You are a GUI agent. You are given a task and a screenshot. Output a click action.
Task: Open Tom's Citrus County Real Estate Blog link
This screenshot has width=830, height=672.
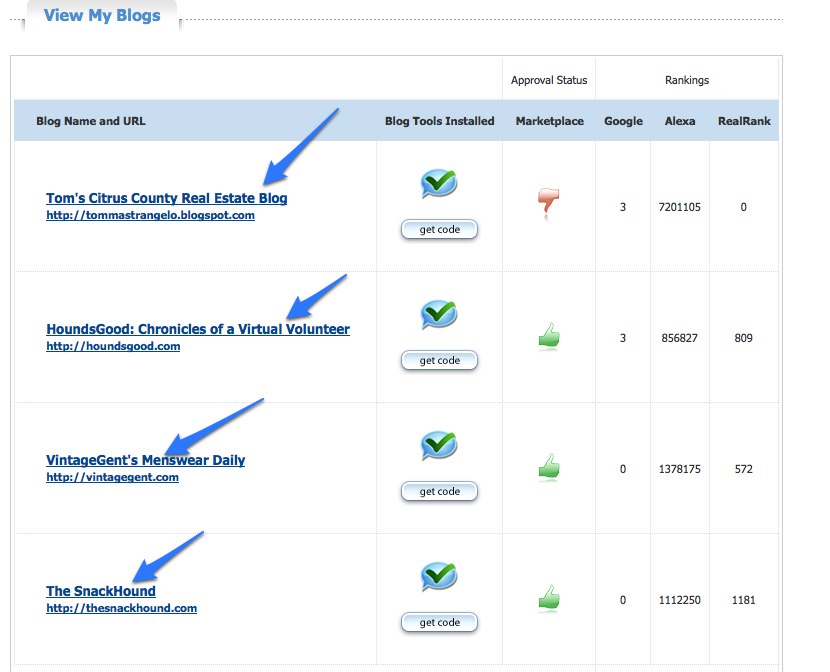click(167, 198)
